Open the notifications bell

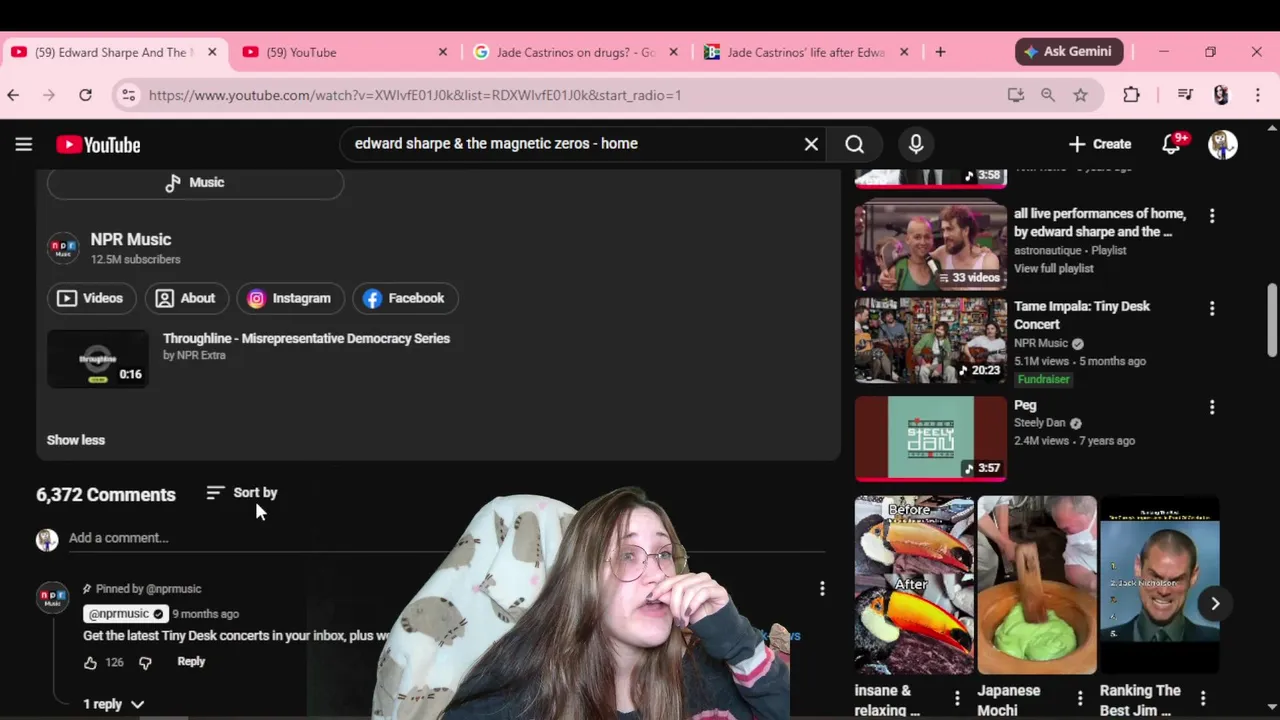[x=1173, y=144]
